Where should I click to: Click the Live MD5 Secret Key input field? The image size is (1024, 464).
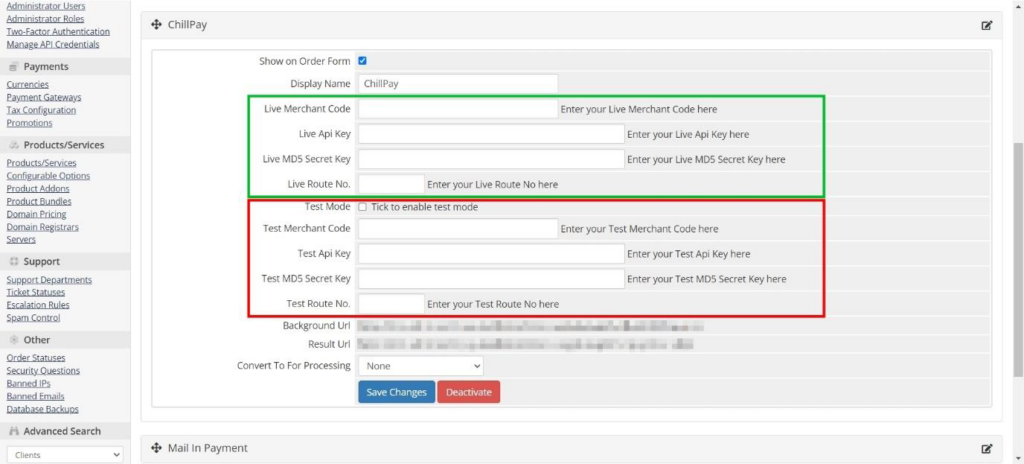click(491, 159)
